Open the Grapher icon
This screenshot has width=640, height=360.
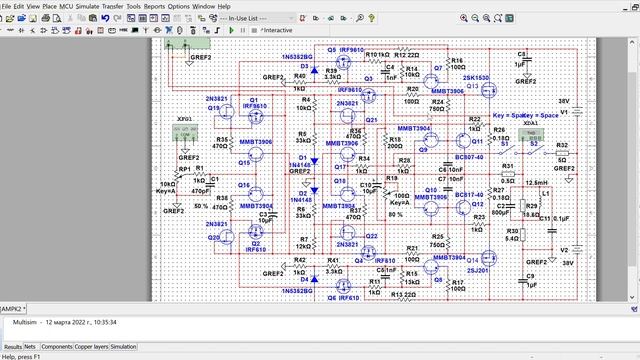click(x=165, y=18)
